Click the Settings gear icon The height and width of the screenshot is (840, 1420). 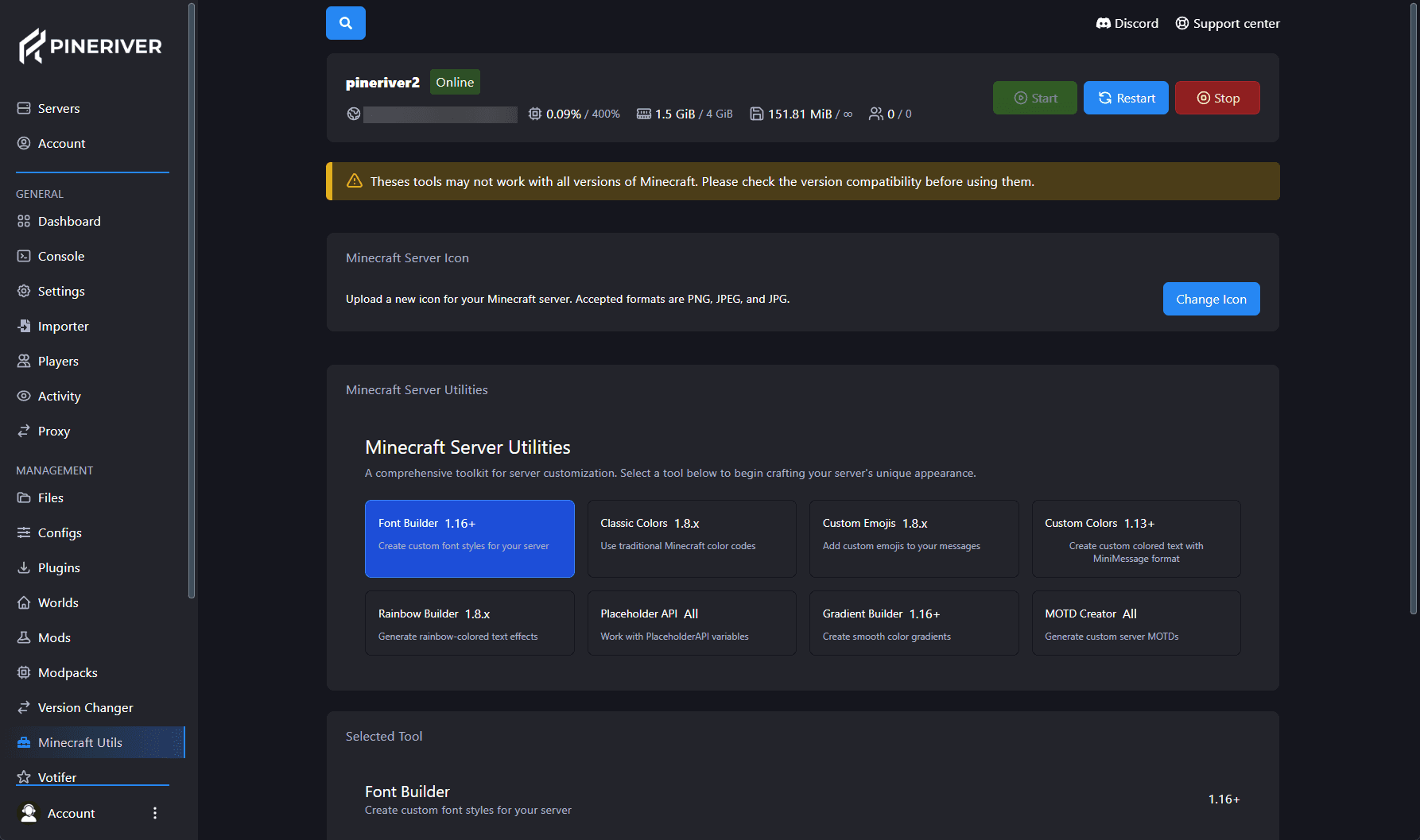(x=24, y=291)
